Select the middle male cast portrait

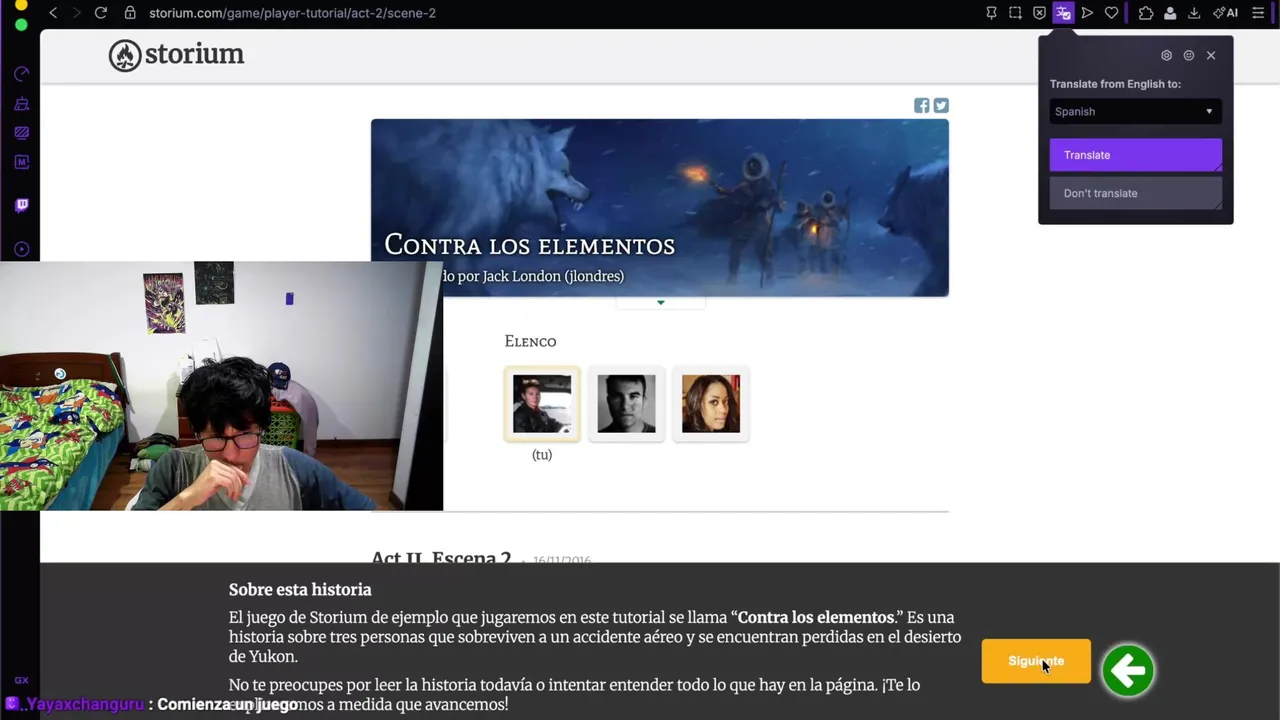626,404
